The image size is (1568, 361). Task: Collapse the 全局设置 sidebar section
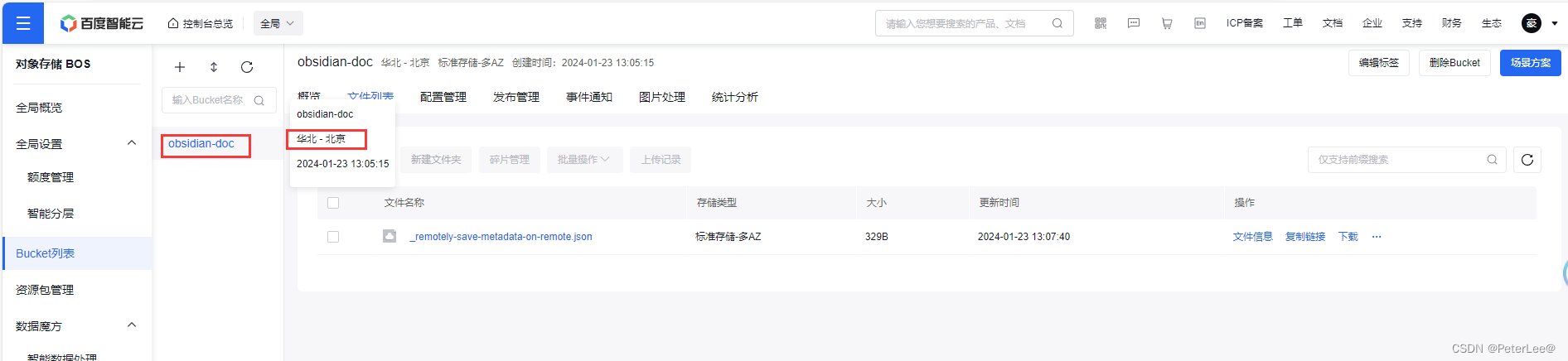point(131,143)
